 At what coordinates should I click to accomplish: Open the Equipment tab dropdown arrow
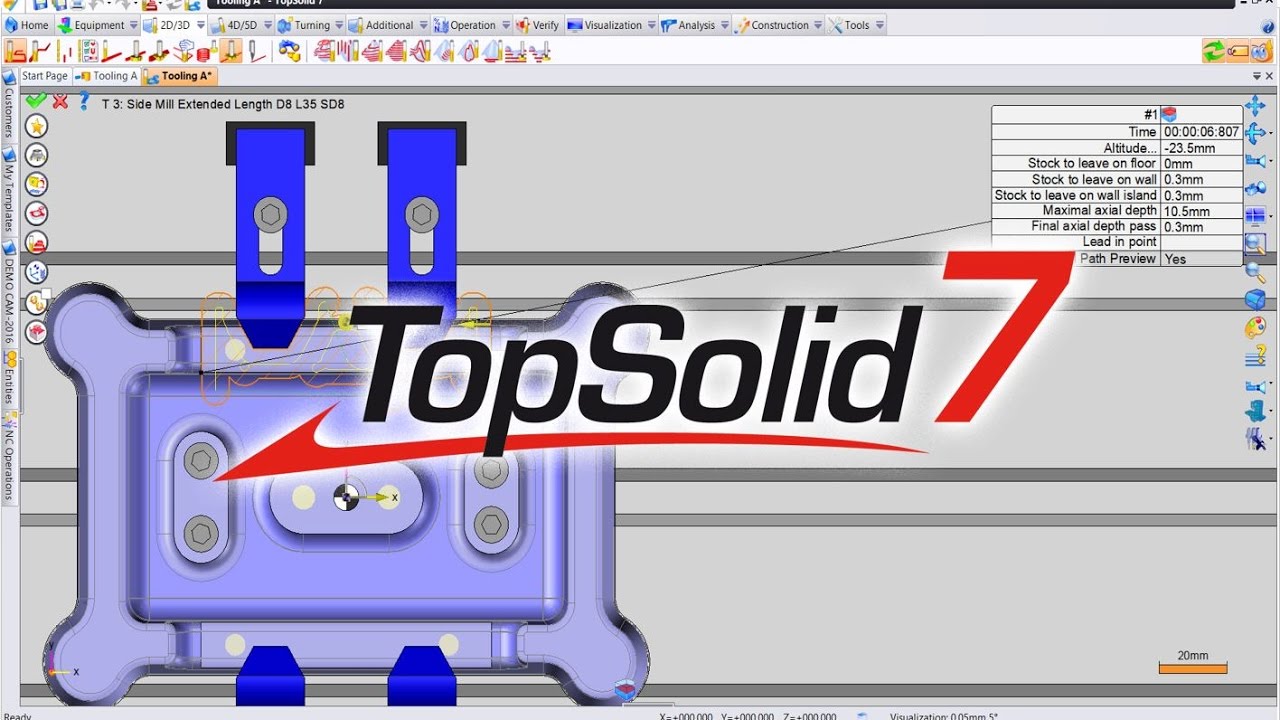pyautogui.click(x=133, y=25)
